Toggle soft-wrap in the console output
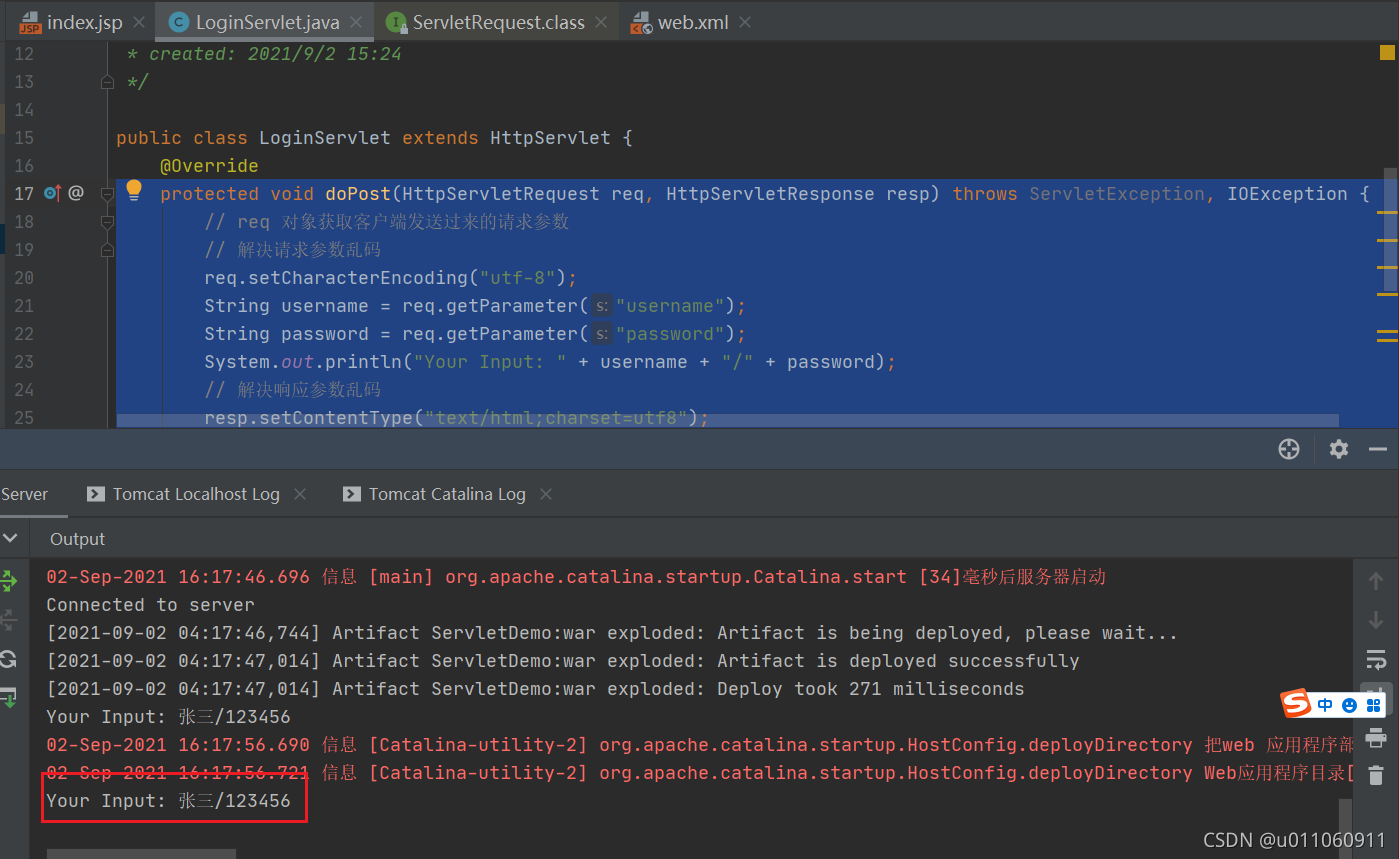The height and width of the screenshot is (859, 1399). point(1376,659)
